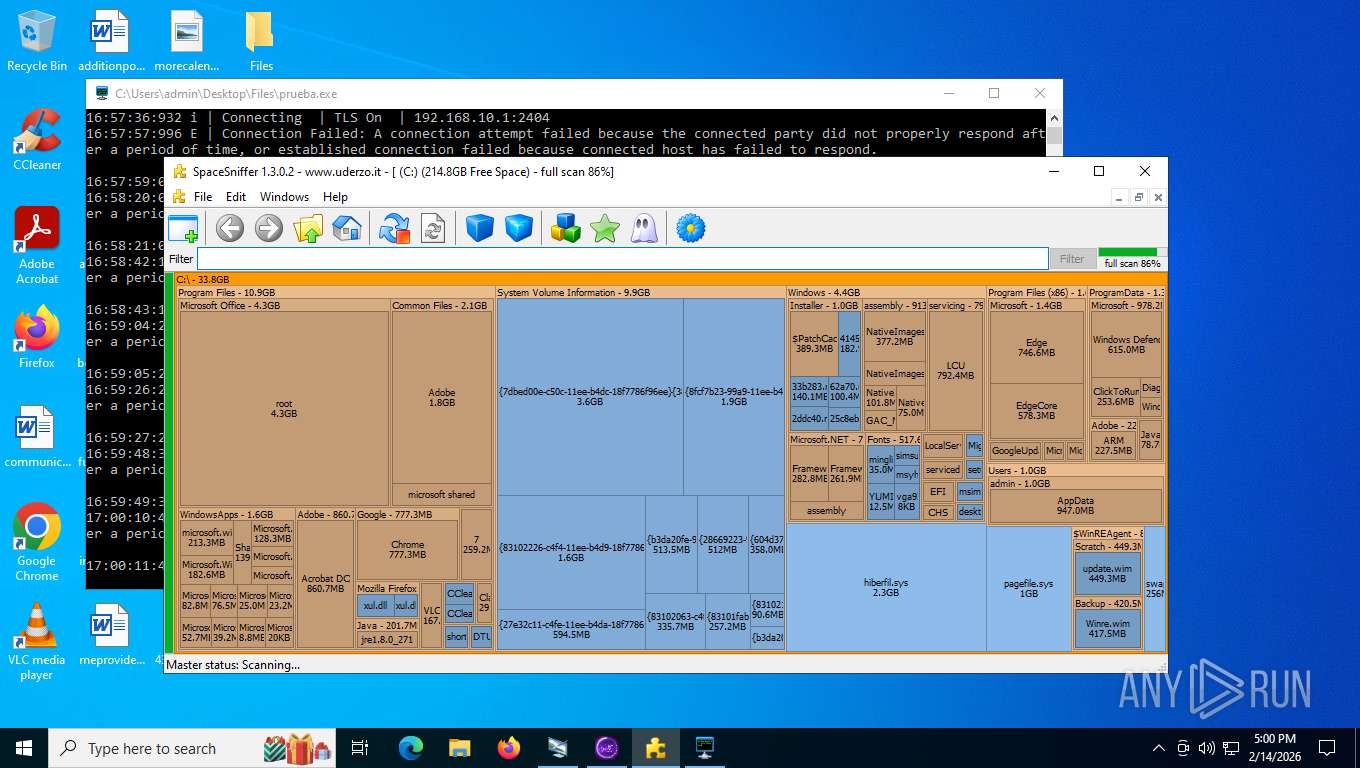
Task: Open the CCleaner desktop shortcut
Action: (37, 140)
